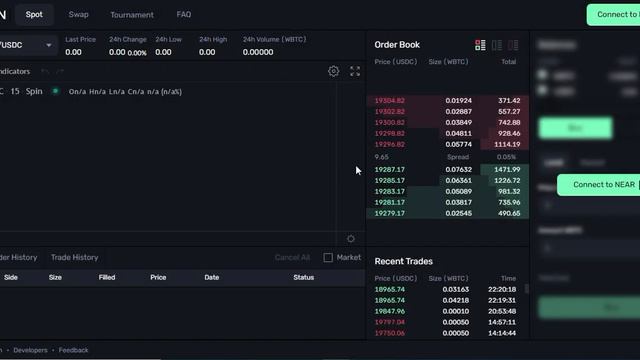The image size is (640, 360).
Task: Click bid price 19281.17 row
Action: tap(448, 202)
